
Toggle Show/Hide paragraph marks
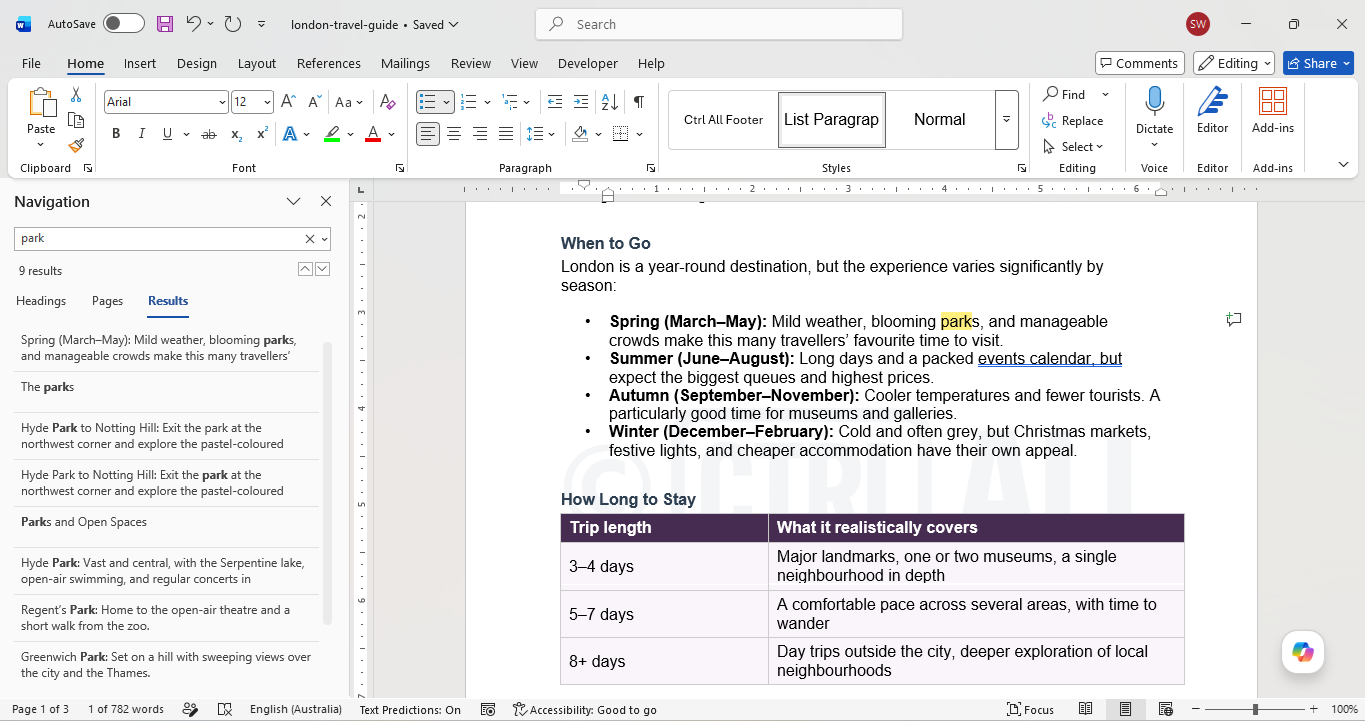pos(638,102)
